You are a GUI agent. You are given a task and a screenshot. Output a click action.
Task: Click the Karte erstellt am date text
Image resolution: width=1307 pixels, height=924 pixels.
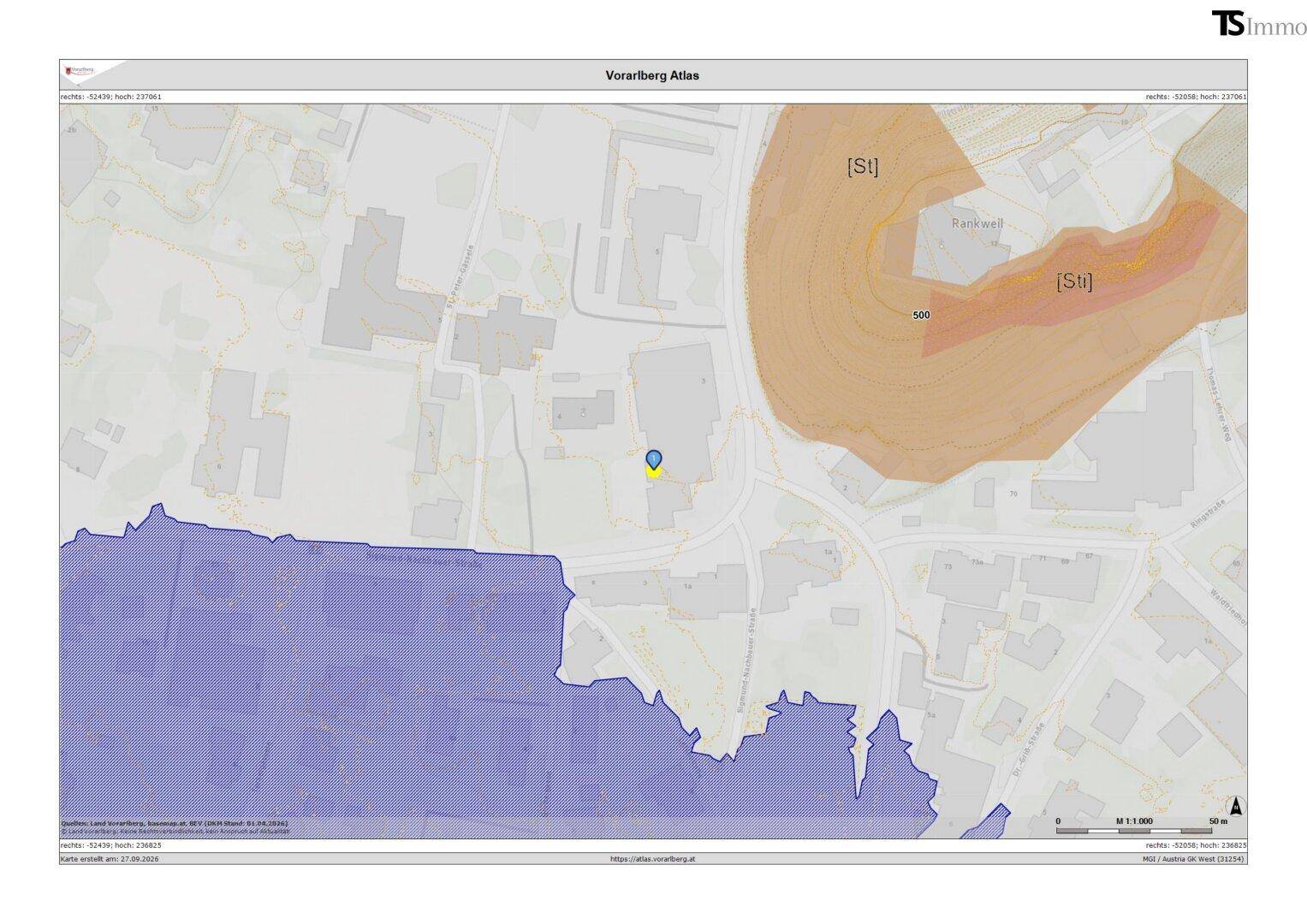click(x=110, y=858)
